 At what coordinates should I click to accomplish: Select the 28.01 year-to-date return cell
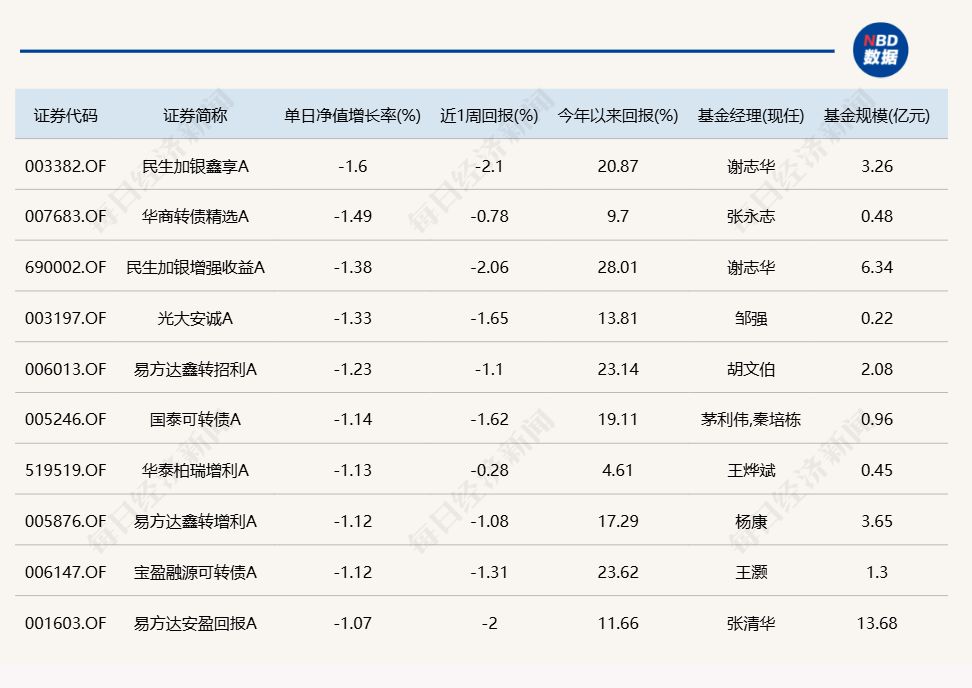click(x=617, y=267)
